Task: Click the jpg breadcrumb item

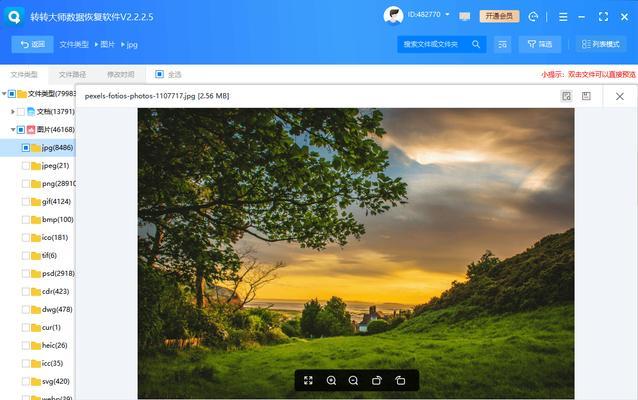Action: [132, 45]
